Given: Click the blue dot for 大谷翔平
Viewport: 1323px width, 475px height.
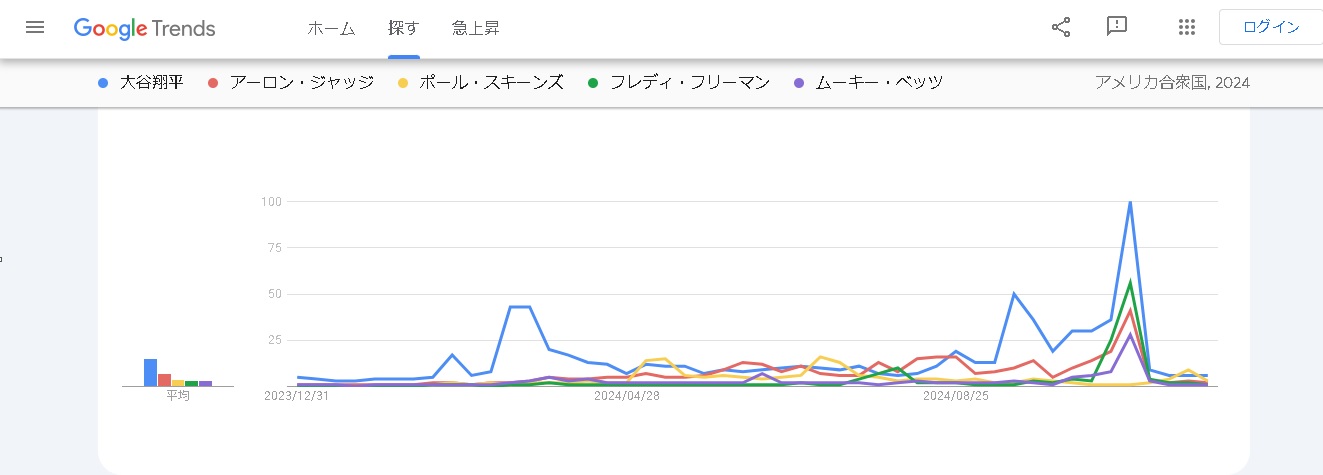Looking at the screenshot, I should [104, 83].
